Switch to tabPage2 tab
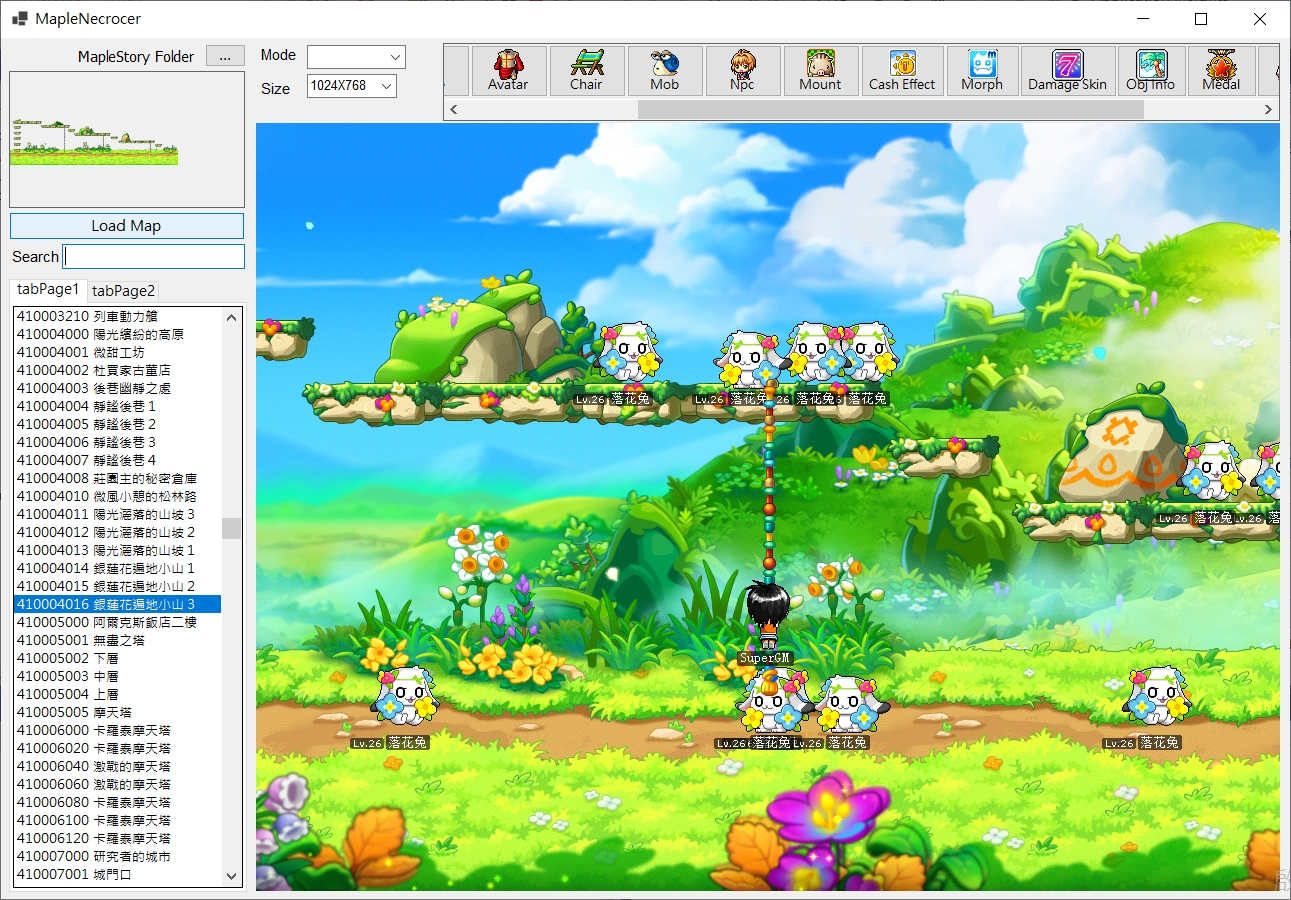 coord(124,291)
